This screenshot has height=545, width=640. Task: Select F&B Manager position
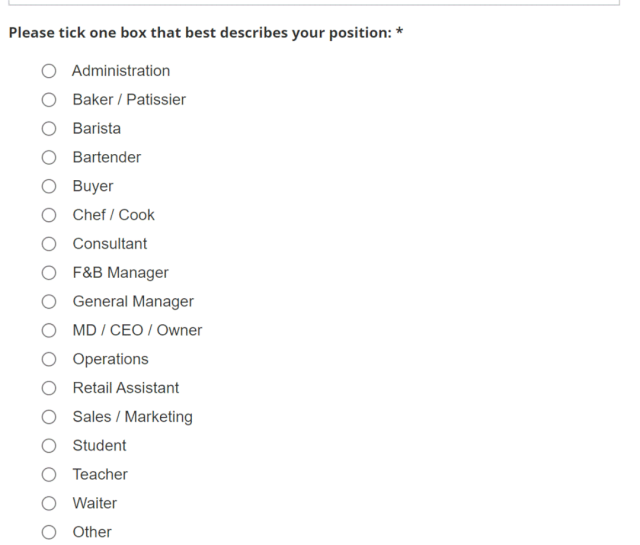pyautogui.click(x=49, y=273)
